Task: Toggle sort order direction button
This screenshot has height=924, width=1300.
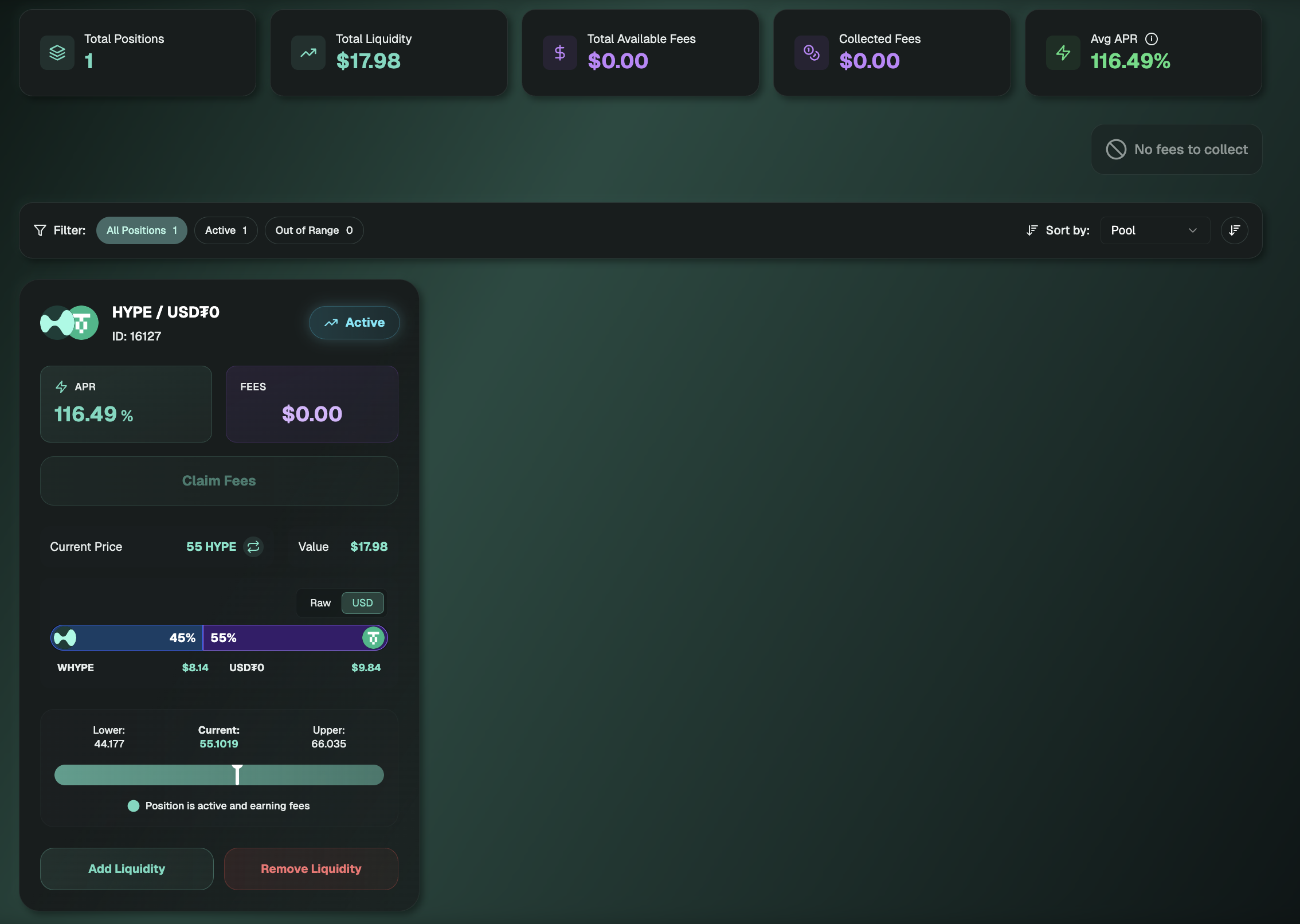Action: tap(1234, 230)
